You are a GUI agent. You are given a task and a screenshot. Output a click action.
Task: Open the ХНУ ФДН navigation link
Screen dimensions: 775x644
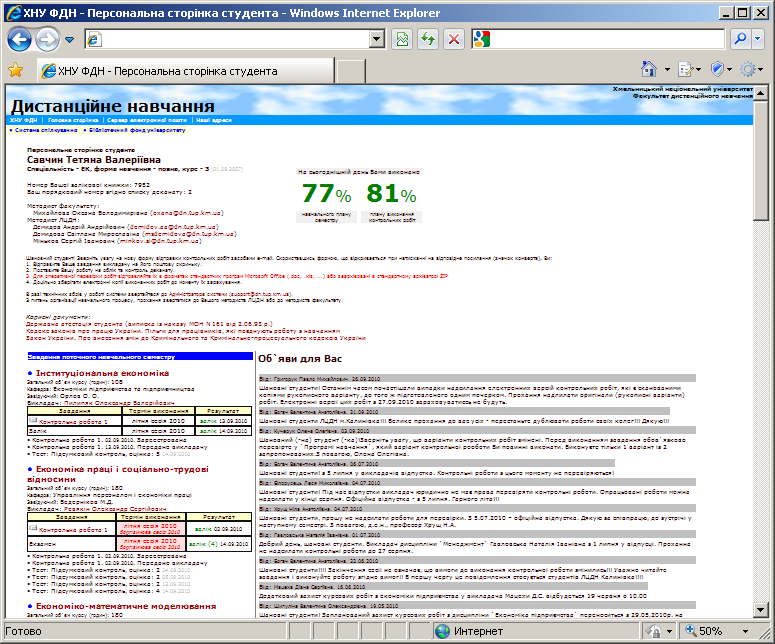click(x=24, y=120)
